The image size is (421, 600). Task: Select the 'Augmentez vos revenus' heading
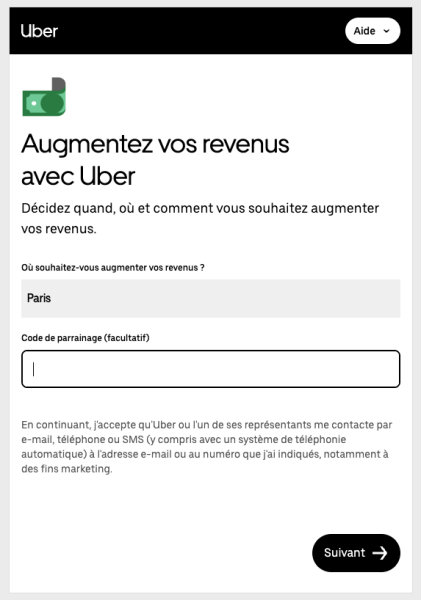point(155,144)
